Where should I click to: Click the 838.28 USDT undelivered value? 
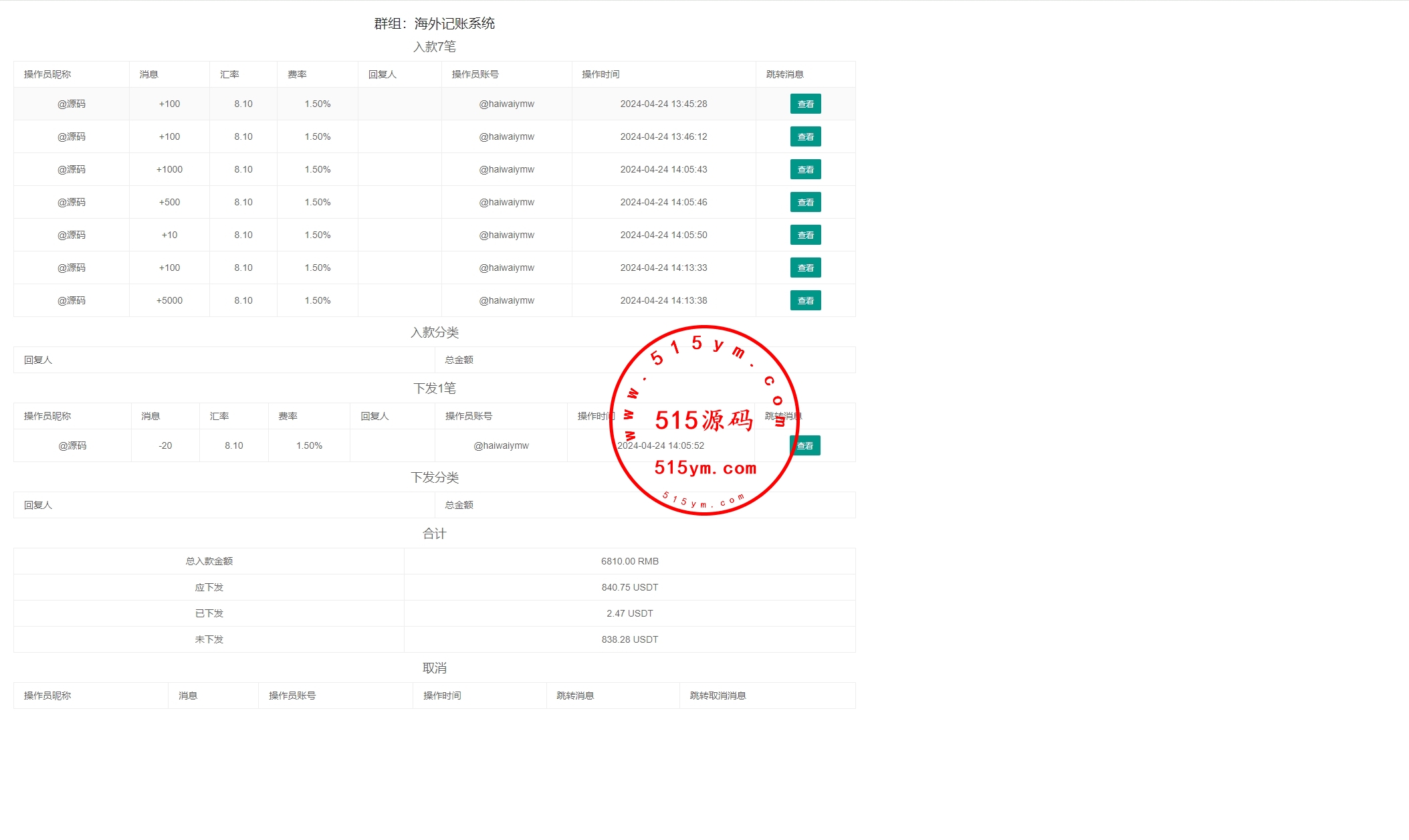point(629,639)
